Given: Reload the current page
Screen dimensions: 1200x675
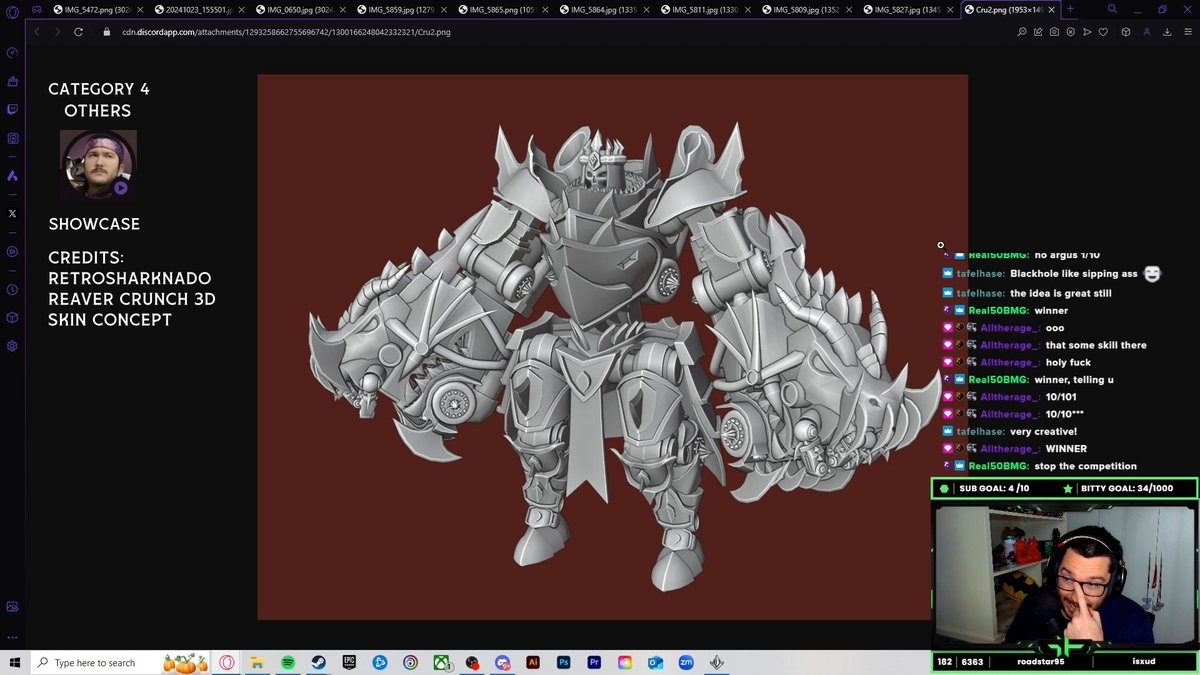Looking at the screenshot, I should (80, 31).
